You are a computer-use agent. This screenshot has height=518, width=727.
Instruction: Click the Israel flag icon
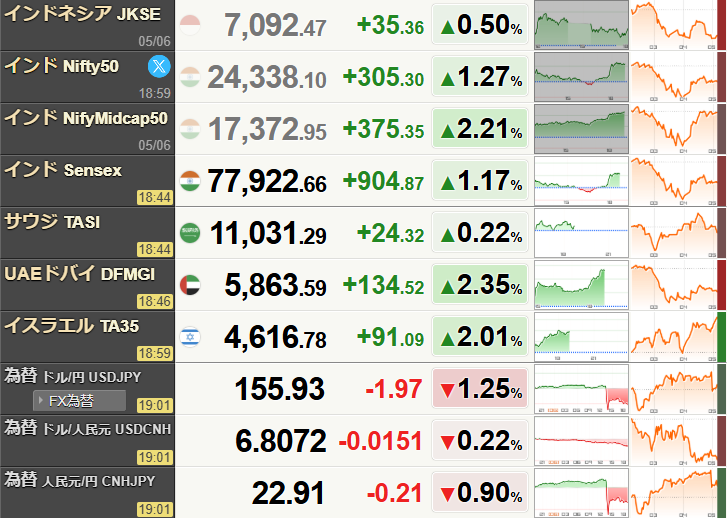tap(190, 337)
